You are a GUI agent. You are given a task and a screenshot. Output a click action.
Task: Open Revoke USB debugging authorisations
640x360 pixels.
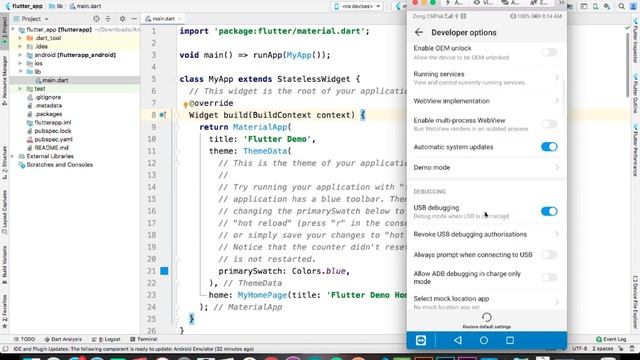[x=486, y=234]
